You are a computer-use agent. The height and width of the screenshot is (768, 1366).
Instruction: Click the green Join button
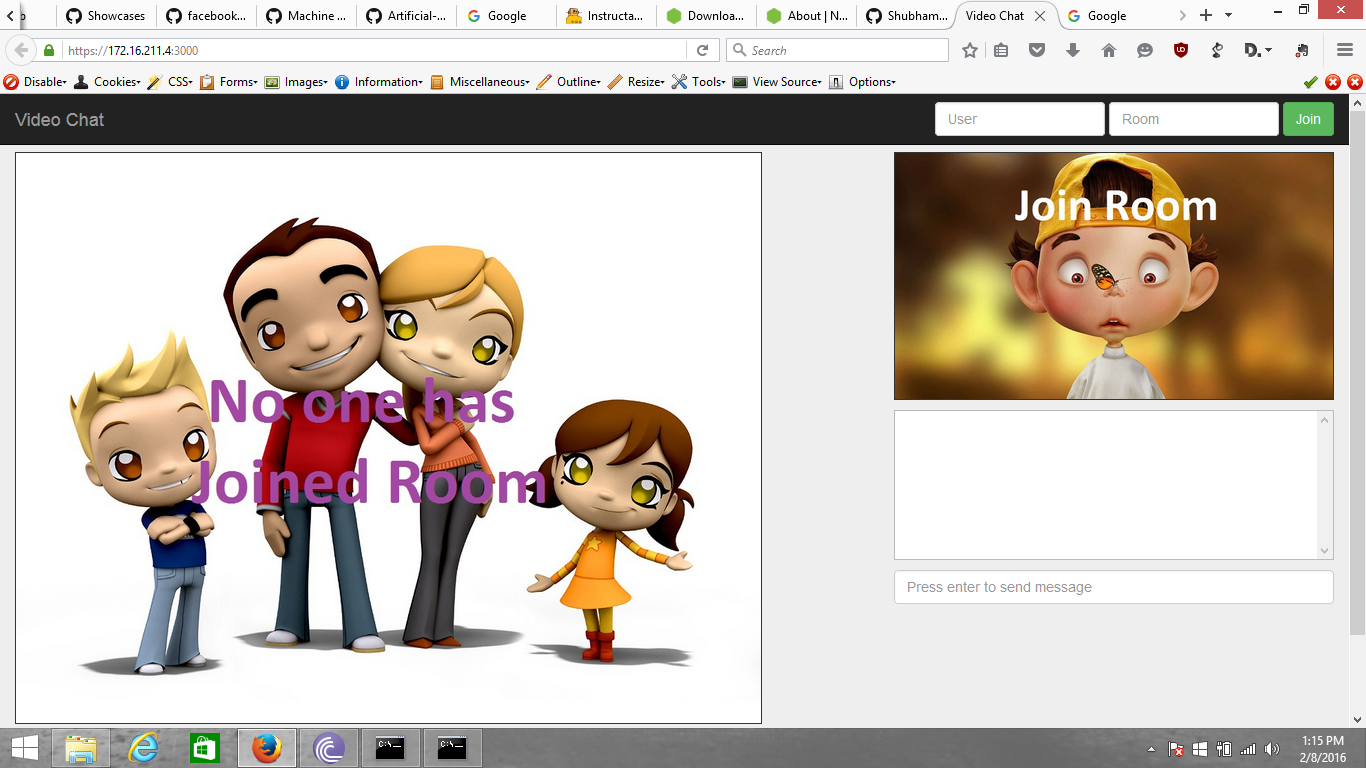click(1308, 118)
